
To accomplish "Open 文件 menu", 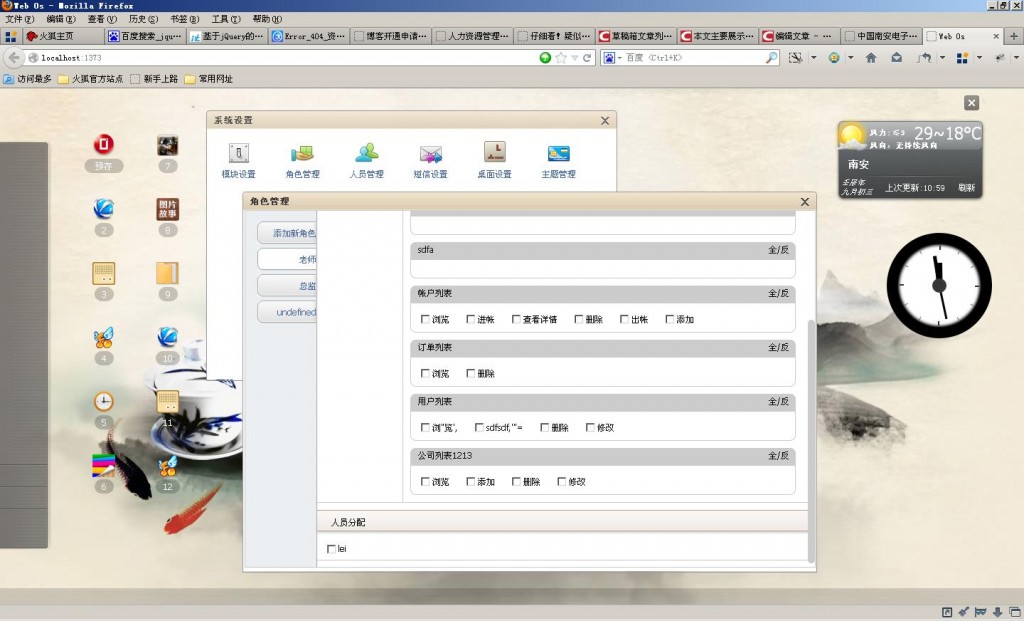I will [20, 19].
